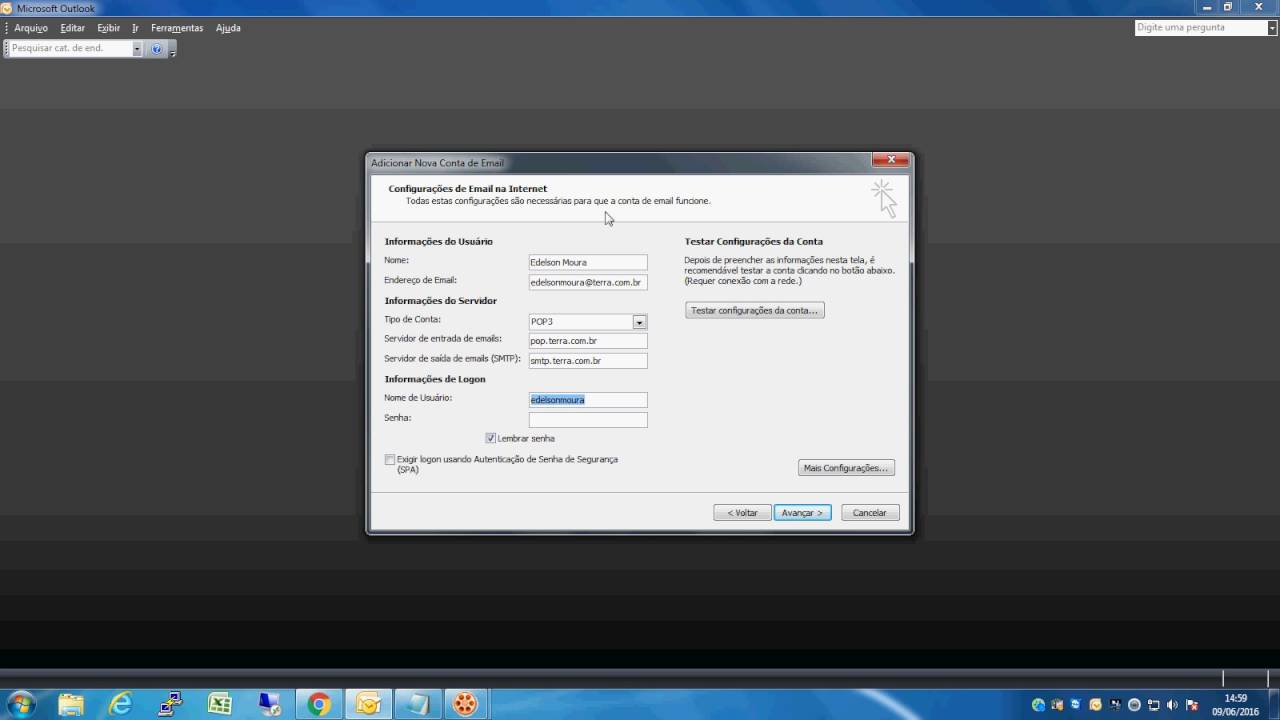Click the TeamViewer tray icon
This screenshot has height=720, width=1280.
tap(1075, 705)
